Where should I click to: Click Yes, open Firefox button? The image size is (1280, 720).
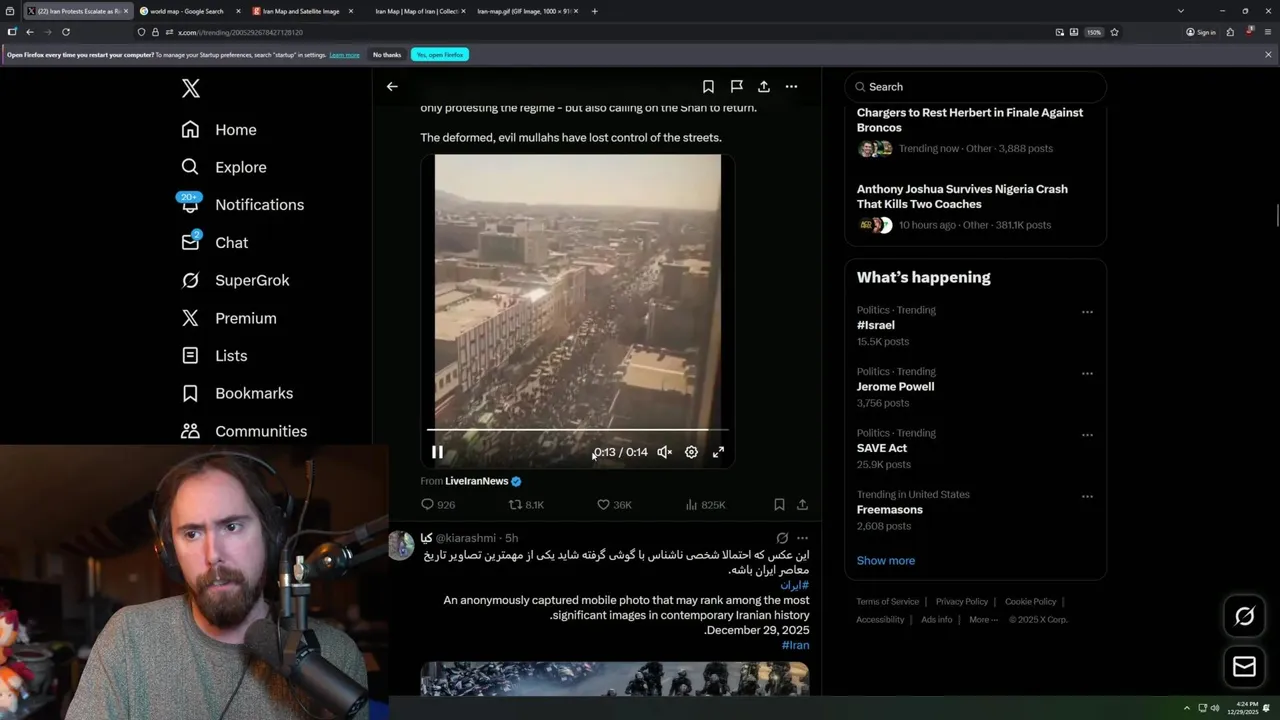click(x=440, y=55)
